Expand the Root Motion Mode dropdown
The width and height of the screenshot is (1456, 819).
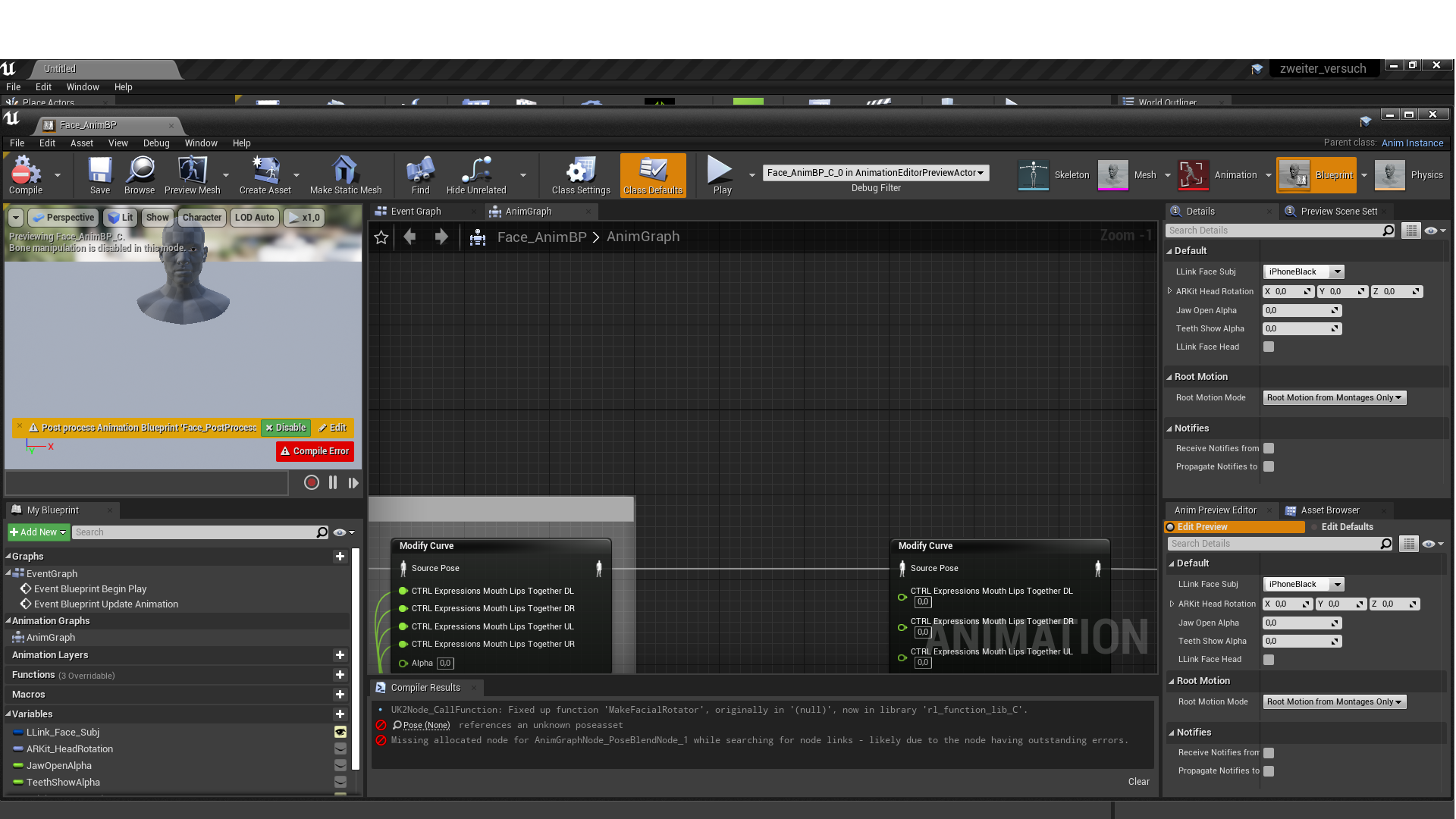(1334, 397)
